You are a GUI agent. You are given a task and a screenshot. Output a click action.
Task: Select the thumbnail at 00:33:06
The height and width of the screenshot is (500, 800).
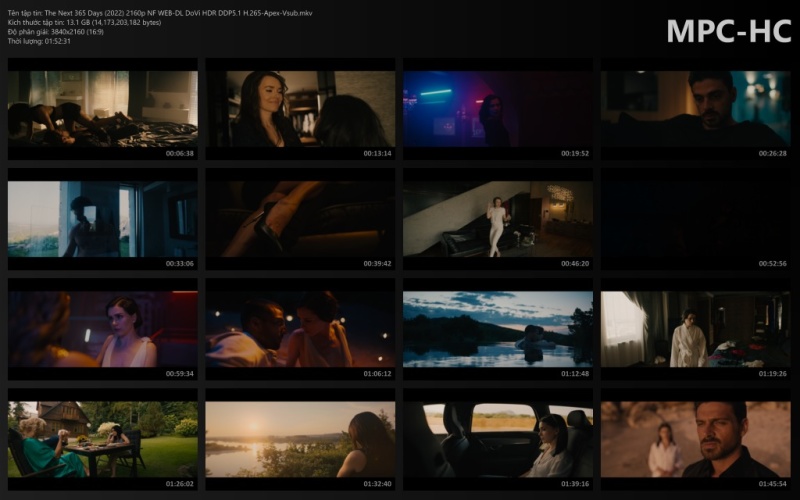click(103, 219)
